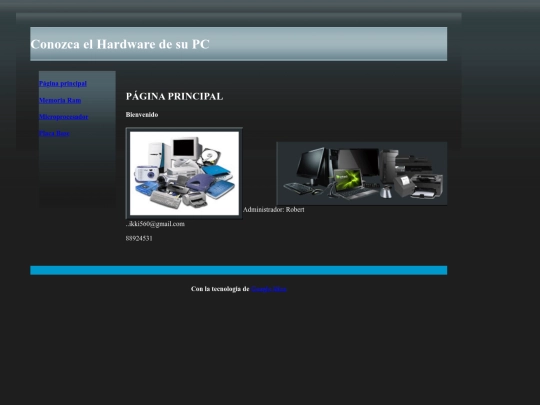Click the Bienvenido text

click(x=142, y=115)
